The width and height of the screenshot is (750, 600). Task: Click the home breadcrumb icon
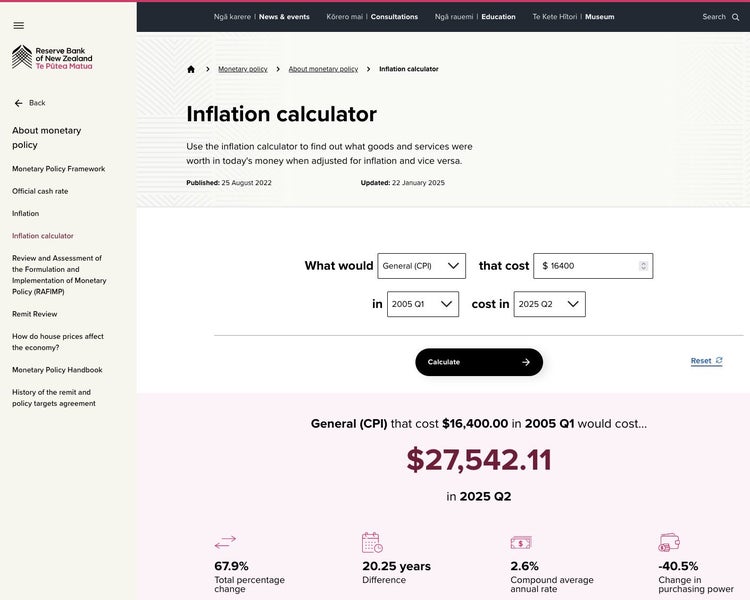coord(191,69)
